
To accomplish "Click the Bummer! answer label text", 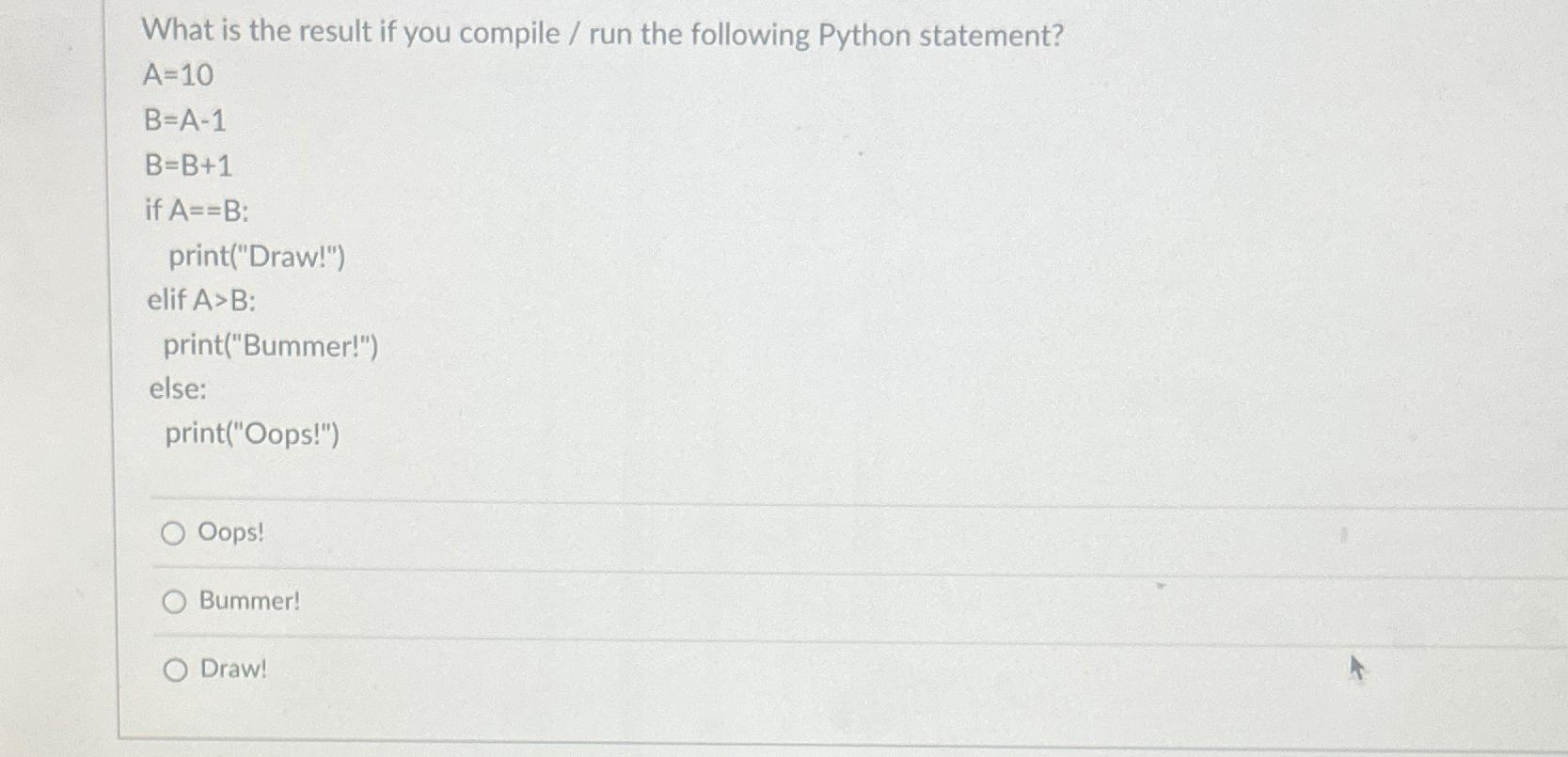I will 250,601.
